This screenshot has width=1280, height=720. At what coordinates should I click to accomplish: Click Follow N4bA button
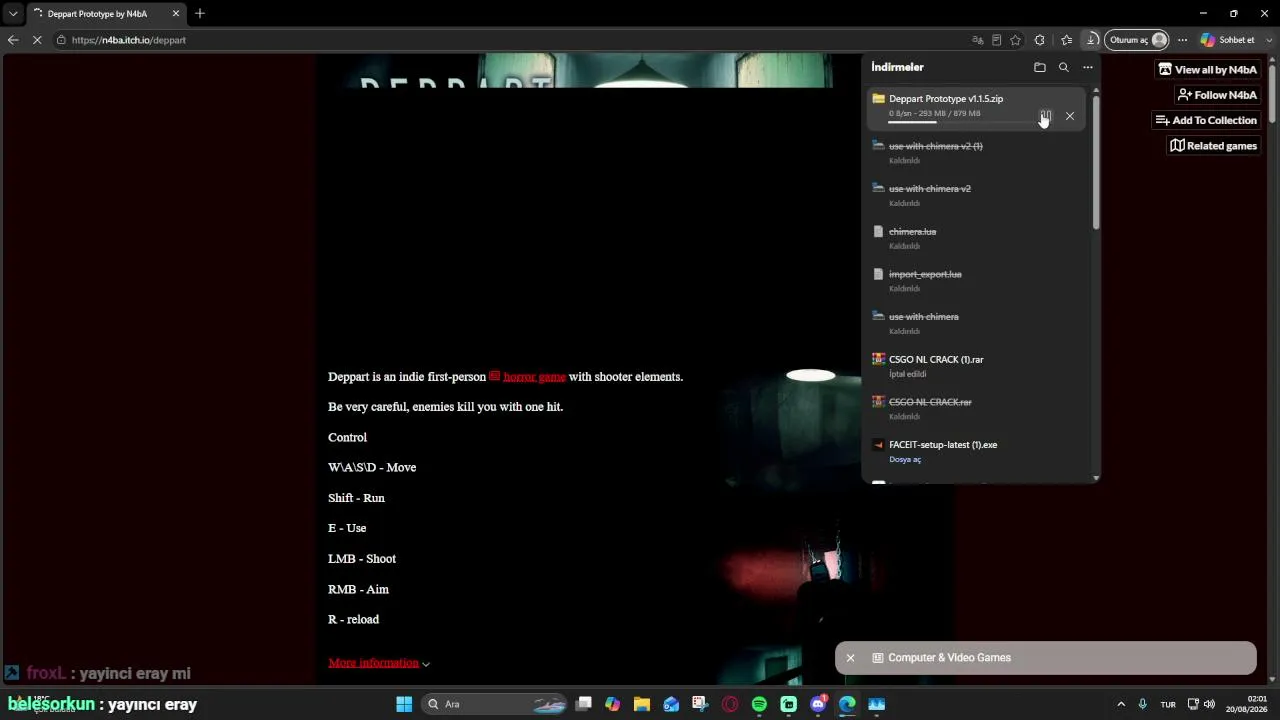coord(1217,95)
